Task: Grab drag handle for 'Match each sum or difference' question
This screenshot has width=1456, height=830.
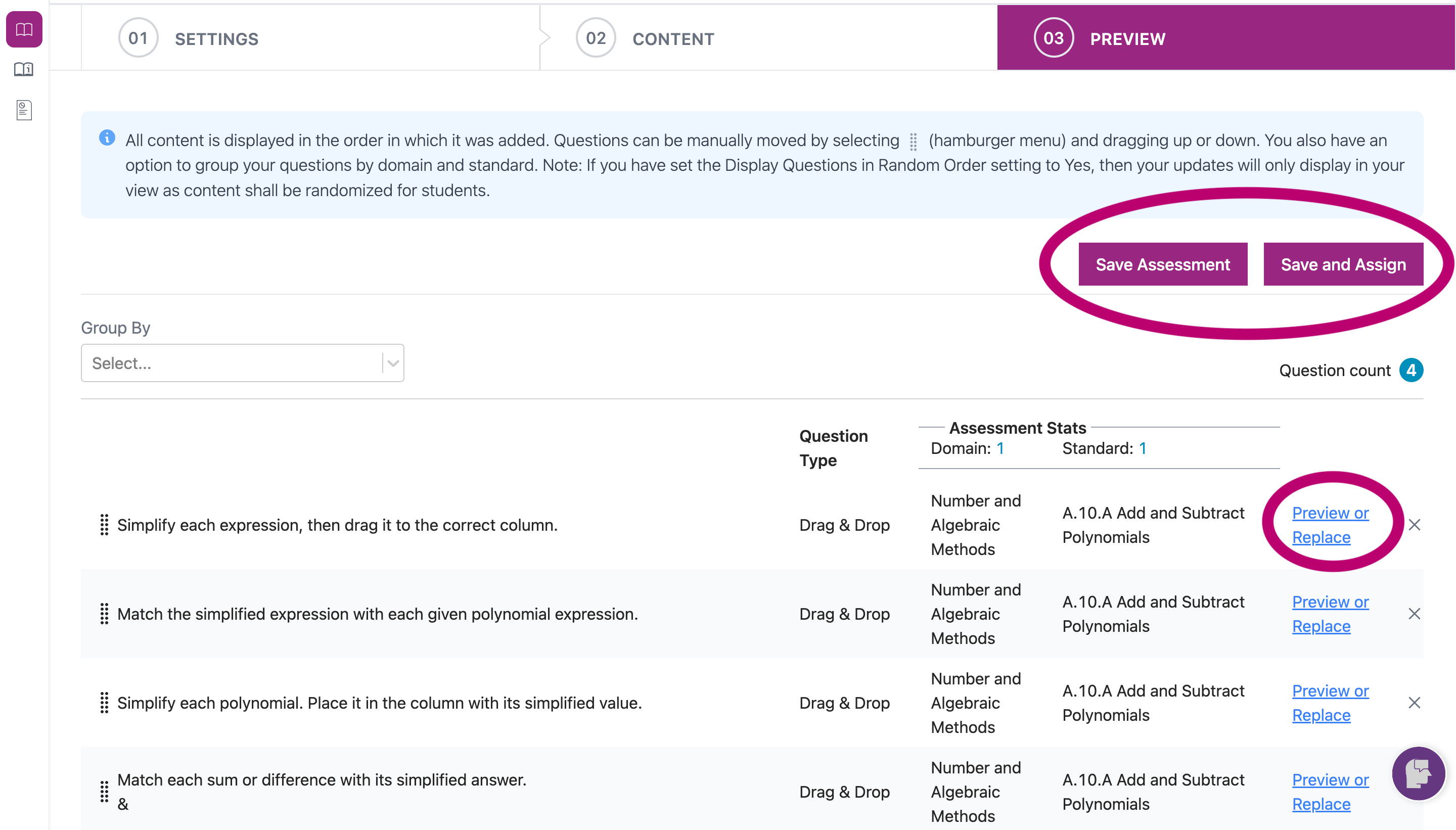Action: pyautogui.click(x=104, y=792)
